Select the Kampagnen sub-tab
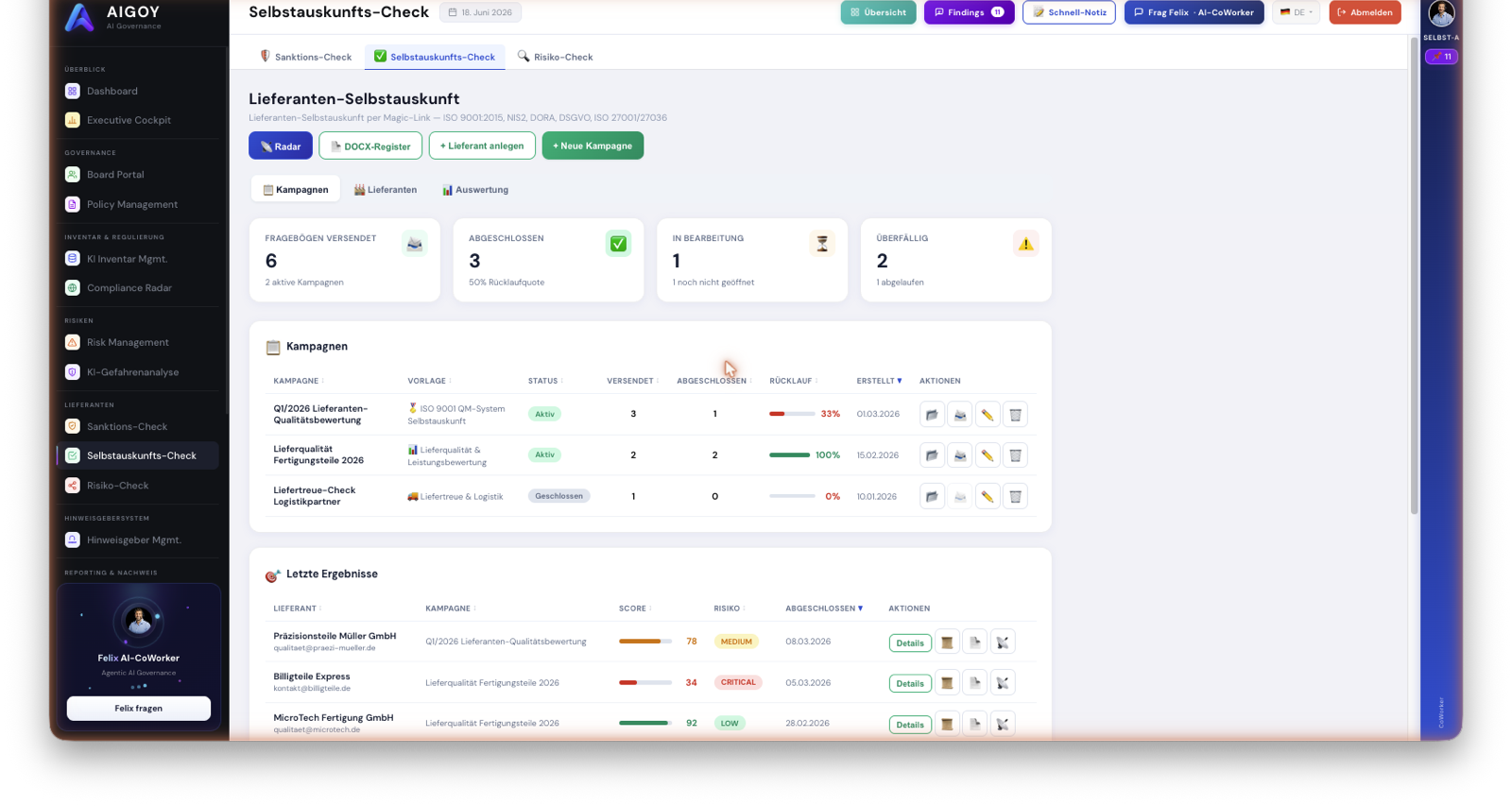 pyautogui.click(x=296, y=190)
